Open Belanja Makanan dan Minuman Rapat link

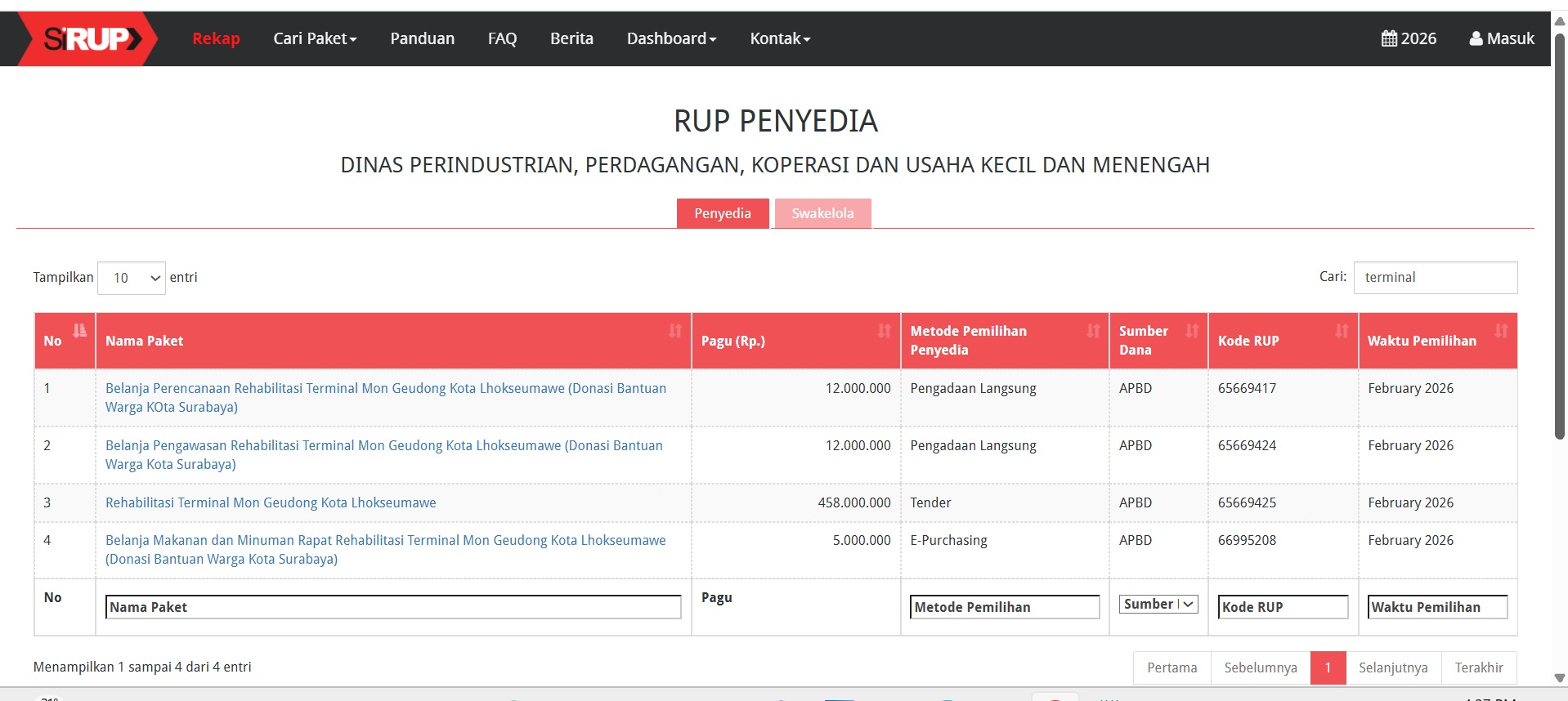(x=386, y=550)
